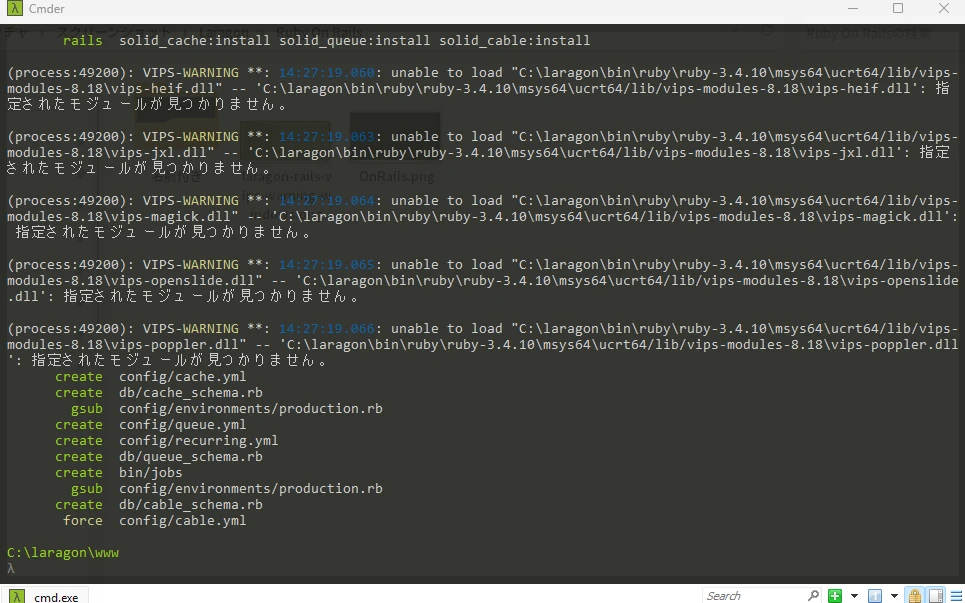
Task: Select the cmd.exe console tab
Action: click(44, 596)
